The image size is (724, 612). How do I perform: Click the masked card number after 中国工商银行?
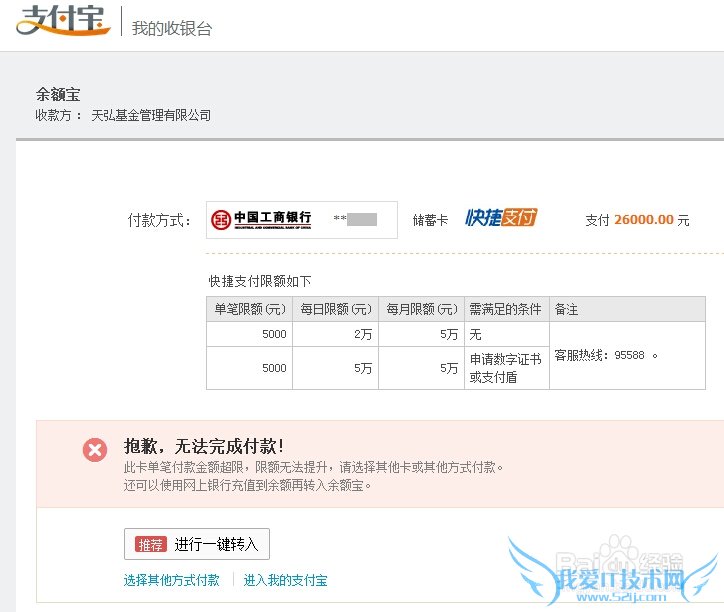click(x=355, y=219)
